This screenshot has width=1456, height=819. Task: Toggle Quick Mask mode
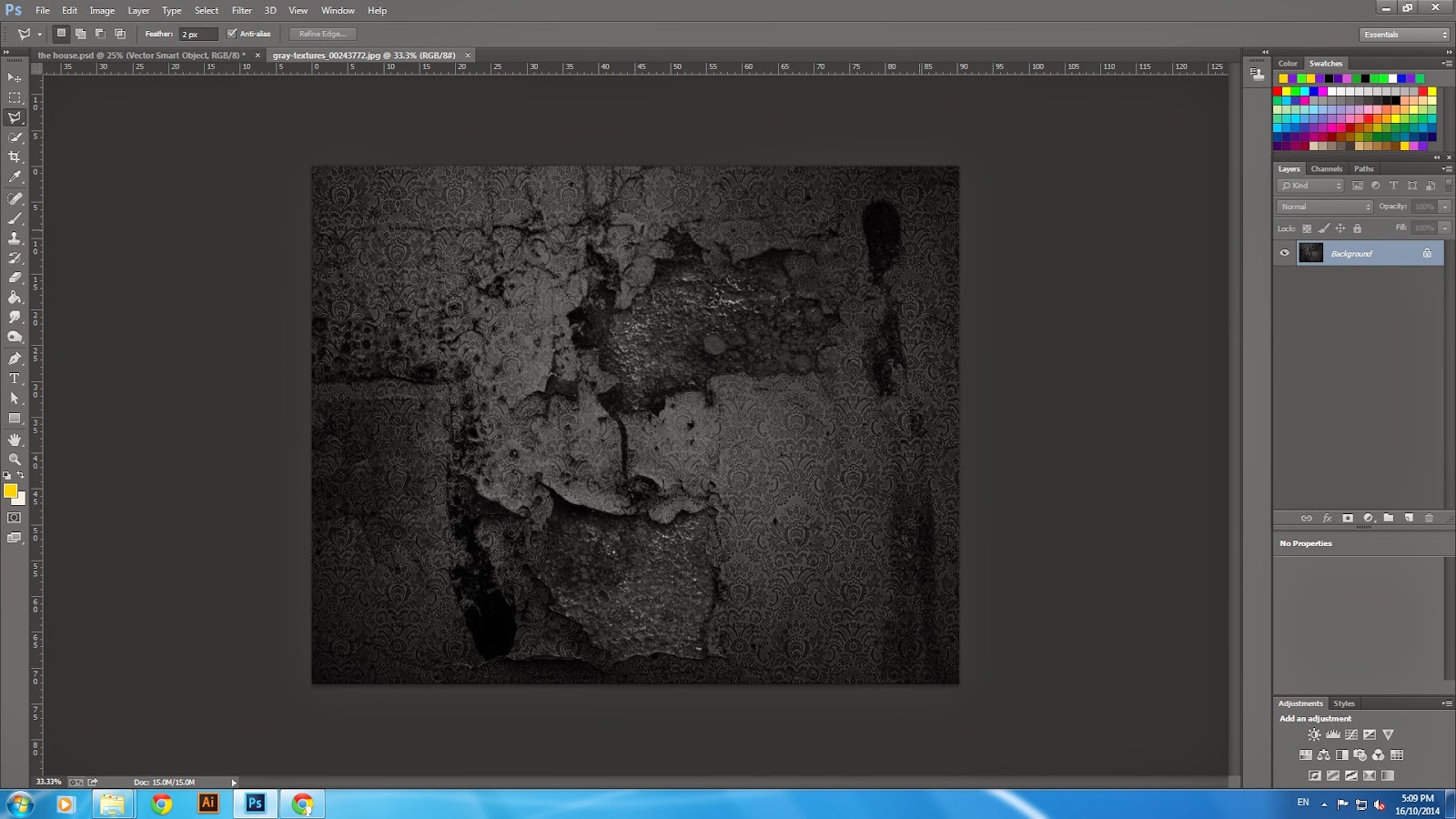click(x=15, y=518)
